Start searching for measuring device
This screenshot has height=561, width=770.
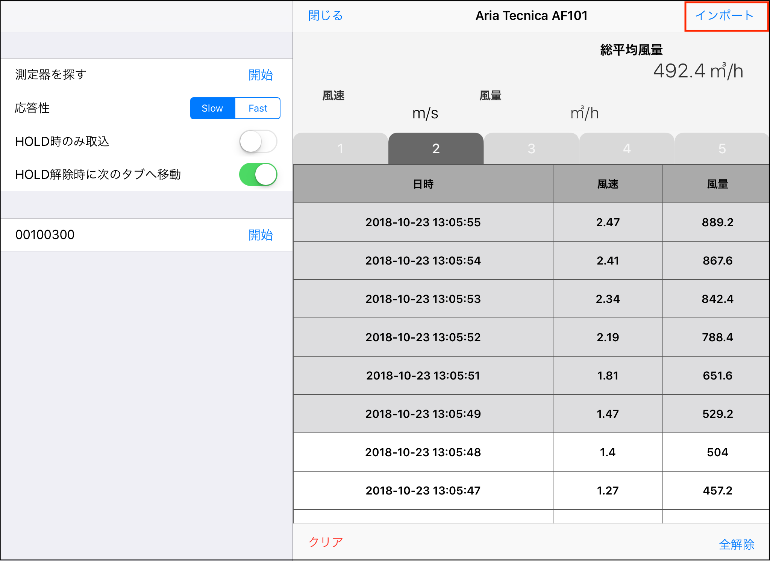260,75
